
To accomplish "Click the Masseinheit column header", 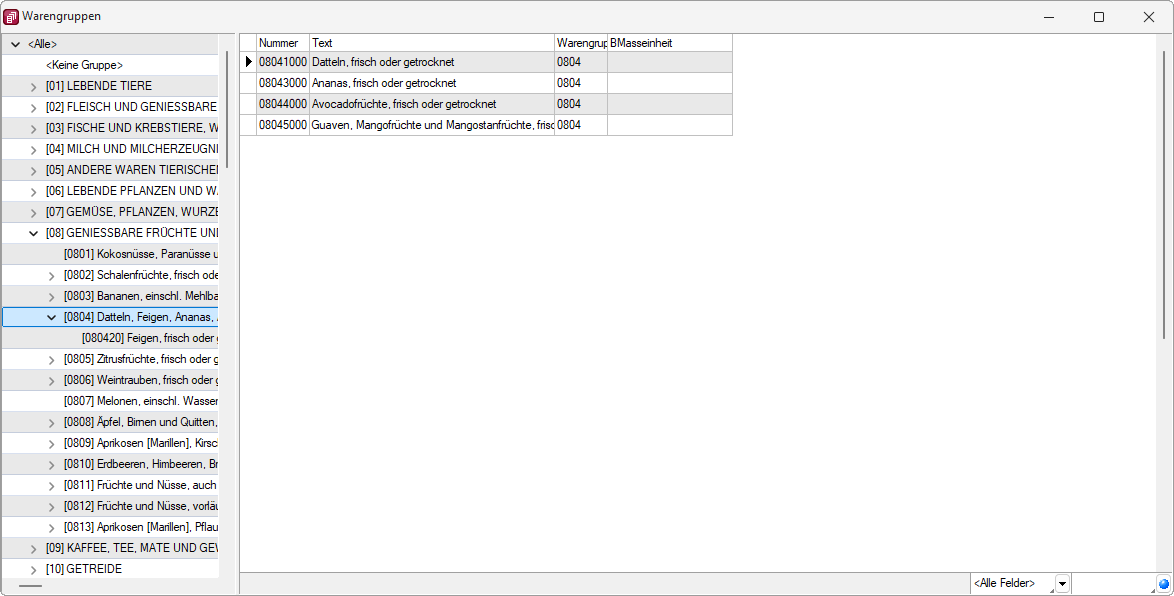I will click(669, 43).
